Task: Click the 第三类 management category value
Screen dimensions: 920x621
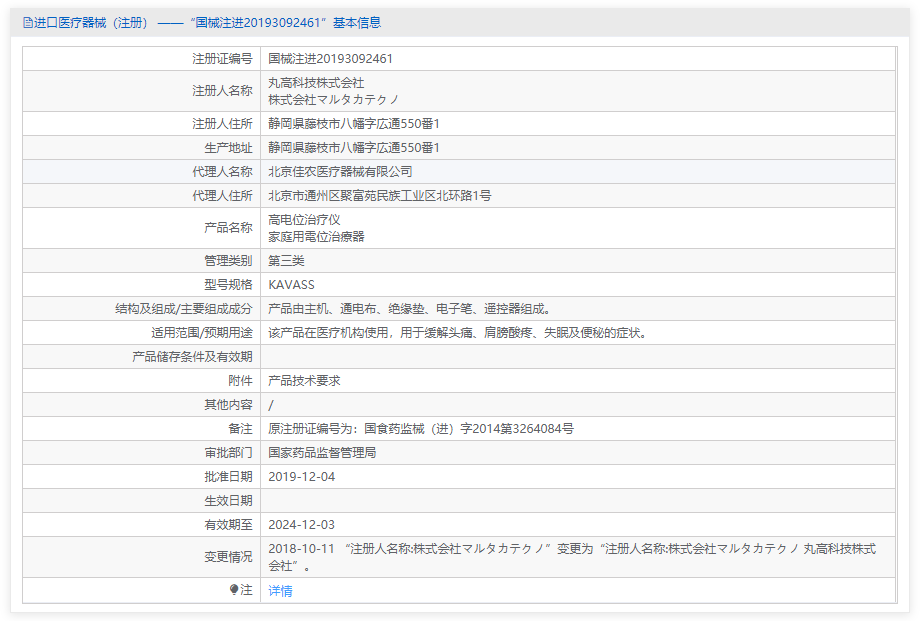Action: coord(288,261)
